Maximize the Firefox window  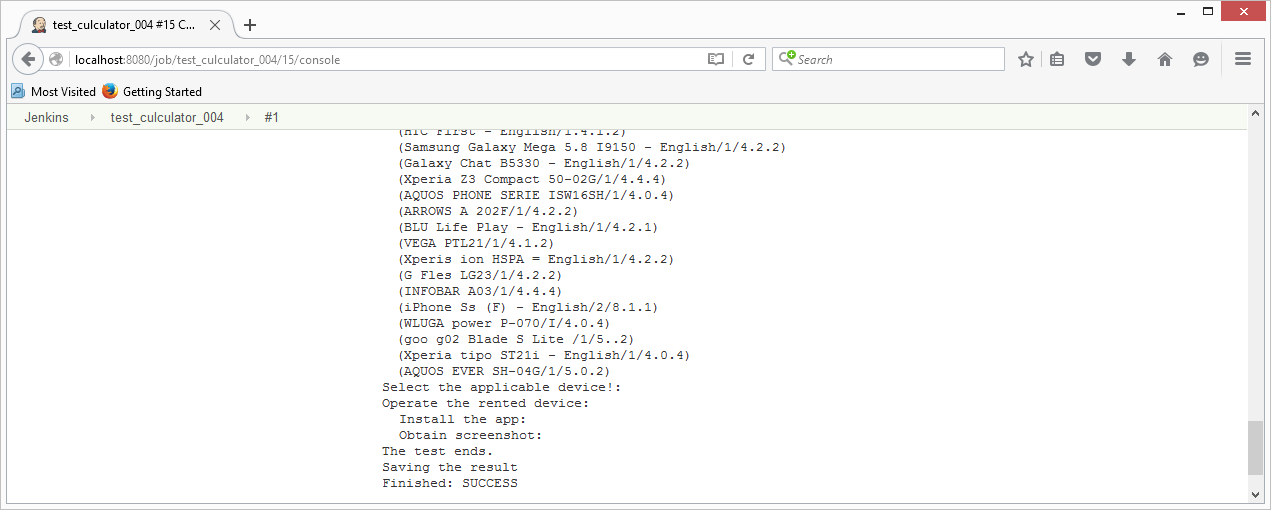[1210, 10]
